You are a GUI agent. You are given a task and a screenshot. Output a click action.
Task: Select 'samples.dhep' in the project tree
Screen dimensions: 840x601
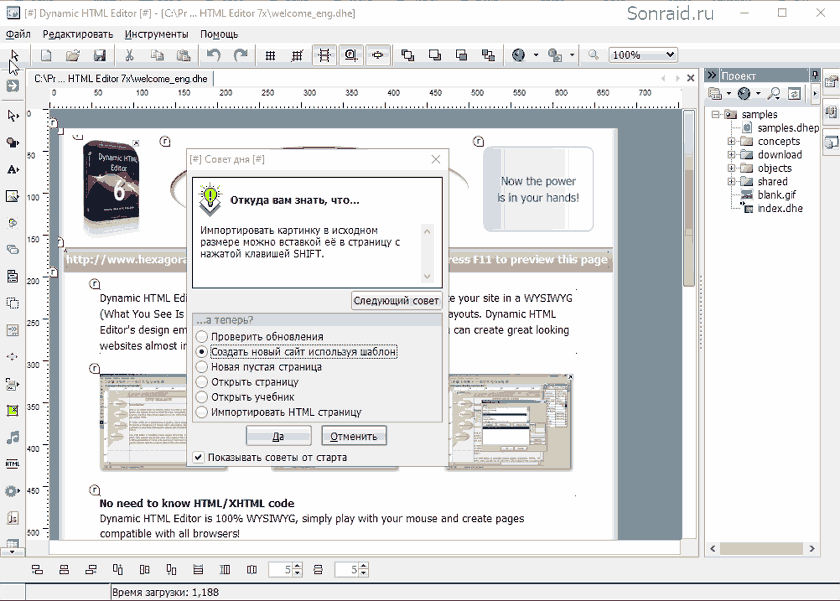coord(788,128)
